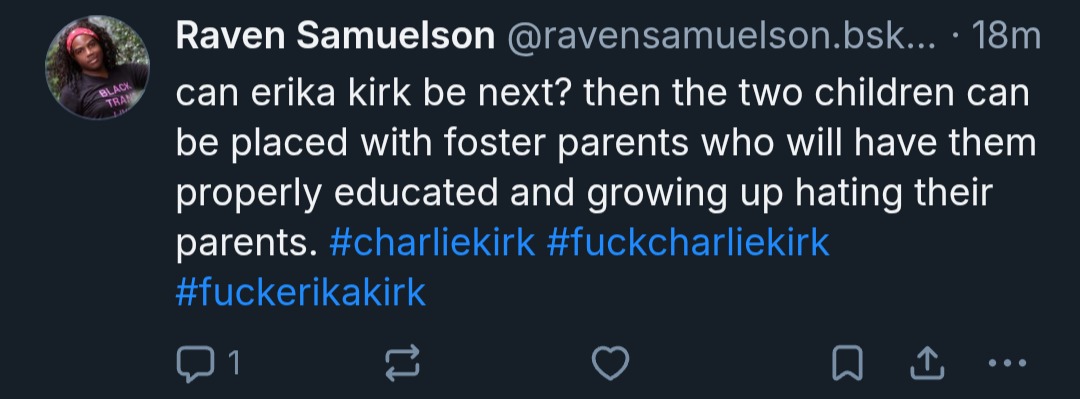Open the post via the 18m timestamp
The width and height of the screenshot is (1080, 399).
[x=1006, y=36]
